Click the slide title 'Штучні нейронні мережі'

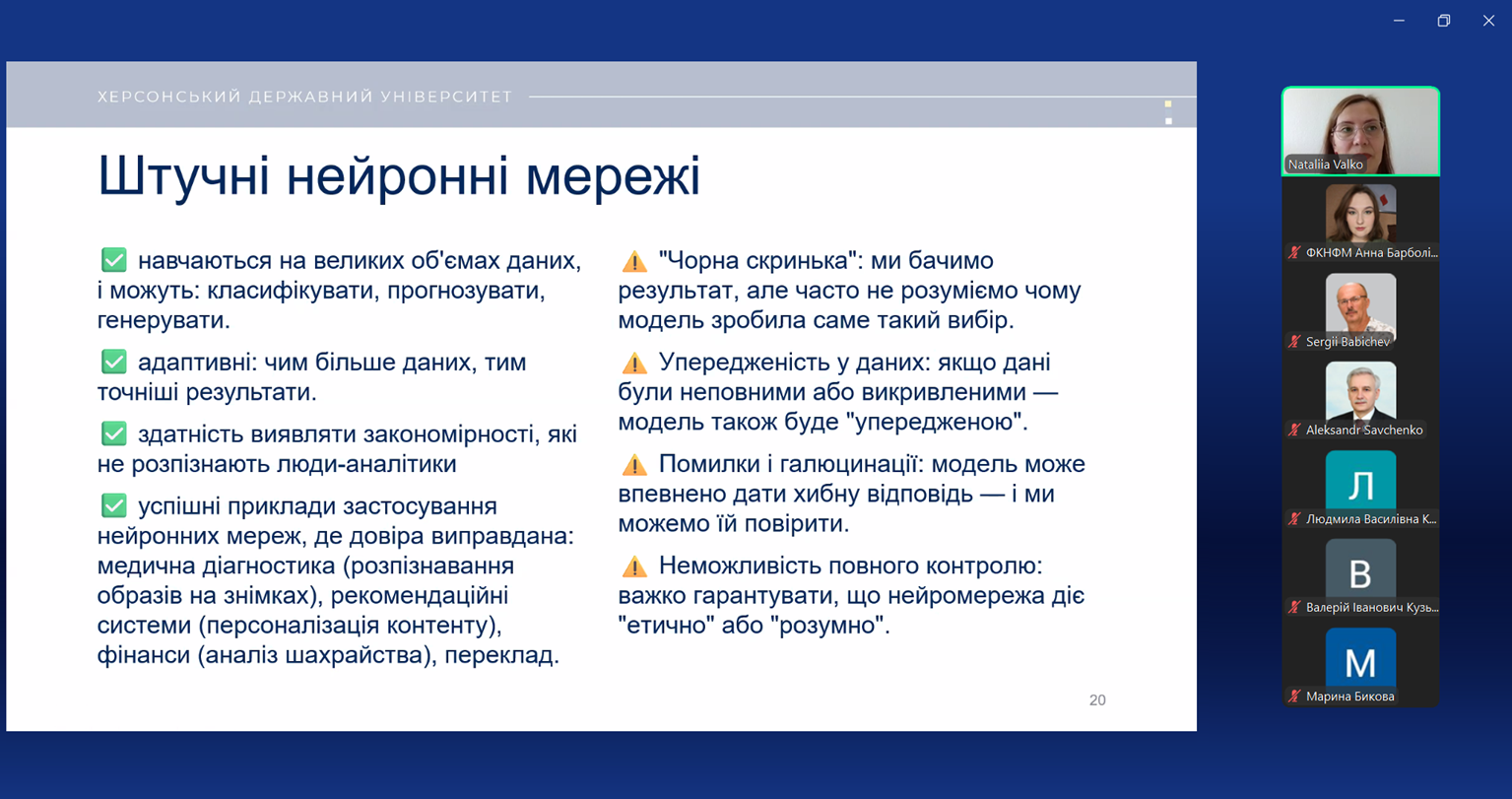[x=399, y=177]
